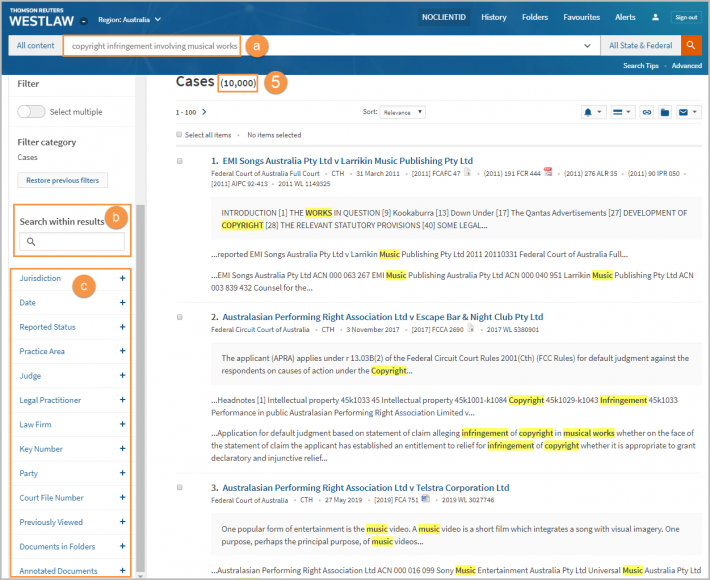Click the magnifier in Search within results
This screenshot has height=580, width=710.
tap(31, 241)
